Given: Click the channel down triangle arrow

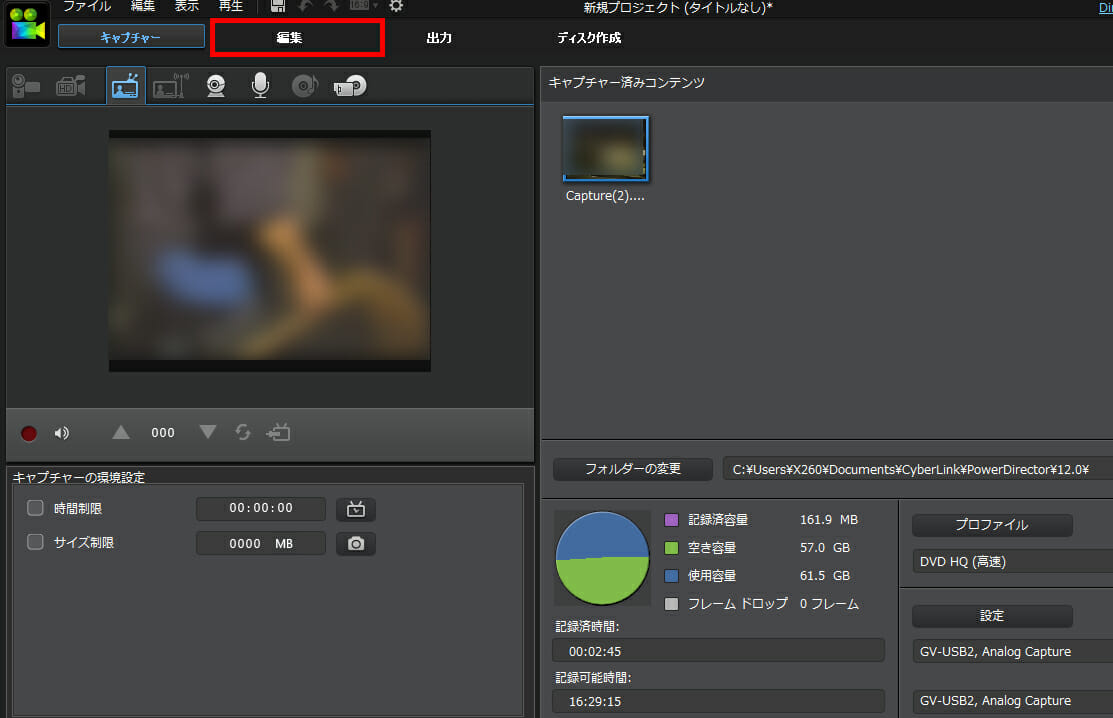Looking at the screenshot, I should 207,432.
